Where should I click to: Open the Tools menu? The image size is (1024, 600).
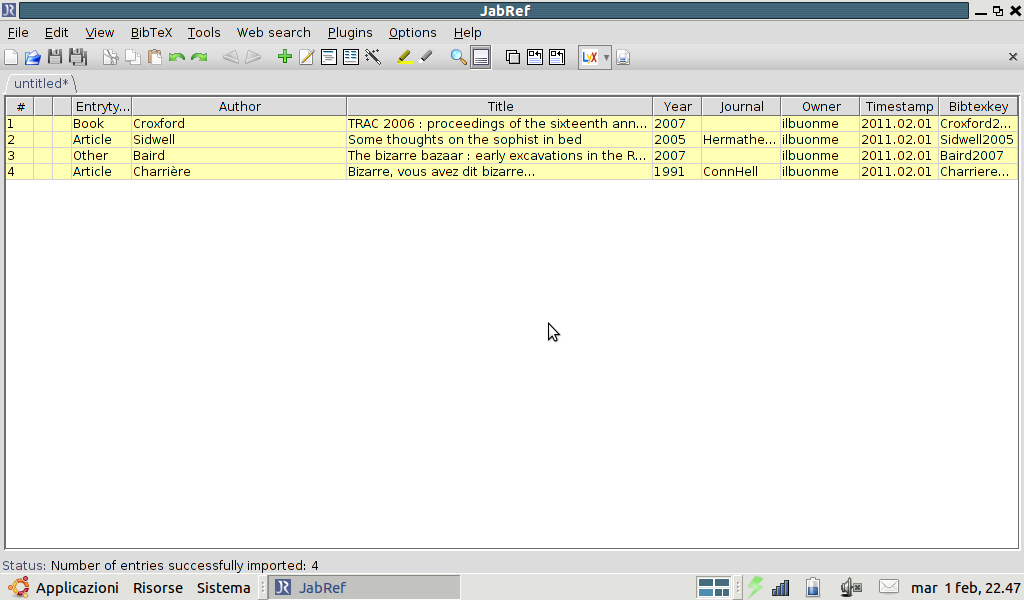point(204,33)
